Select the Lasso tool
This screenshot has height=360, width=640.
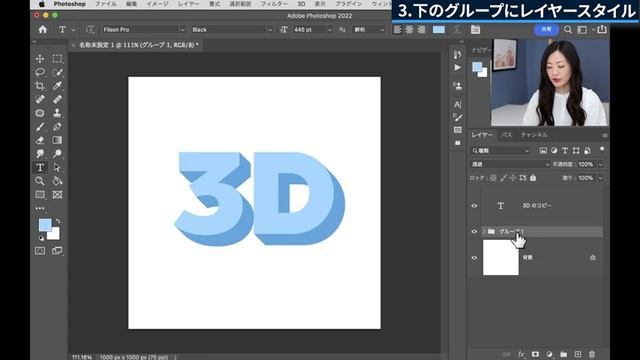click(40, 72)
